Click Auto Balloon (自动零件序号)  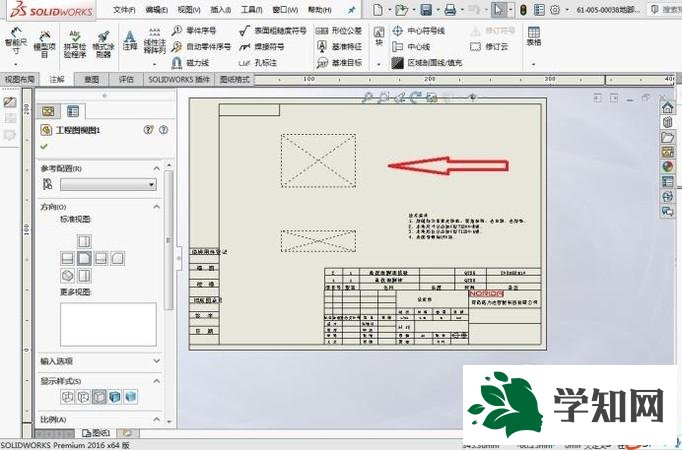[201, 47]
